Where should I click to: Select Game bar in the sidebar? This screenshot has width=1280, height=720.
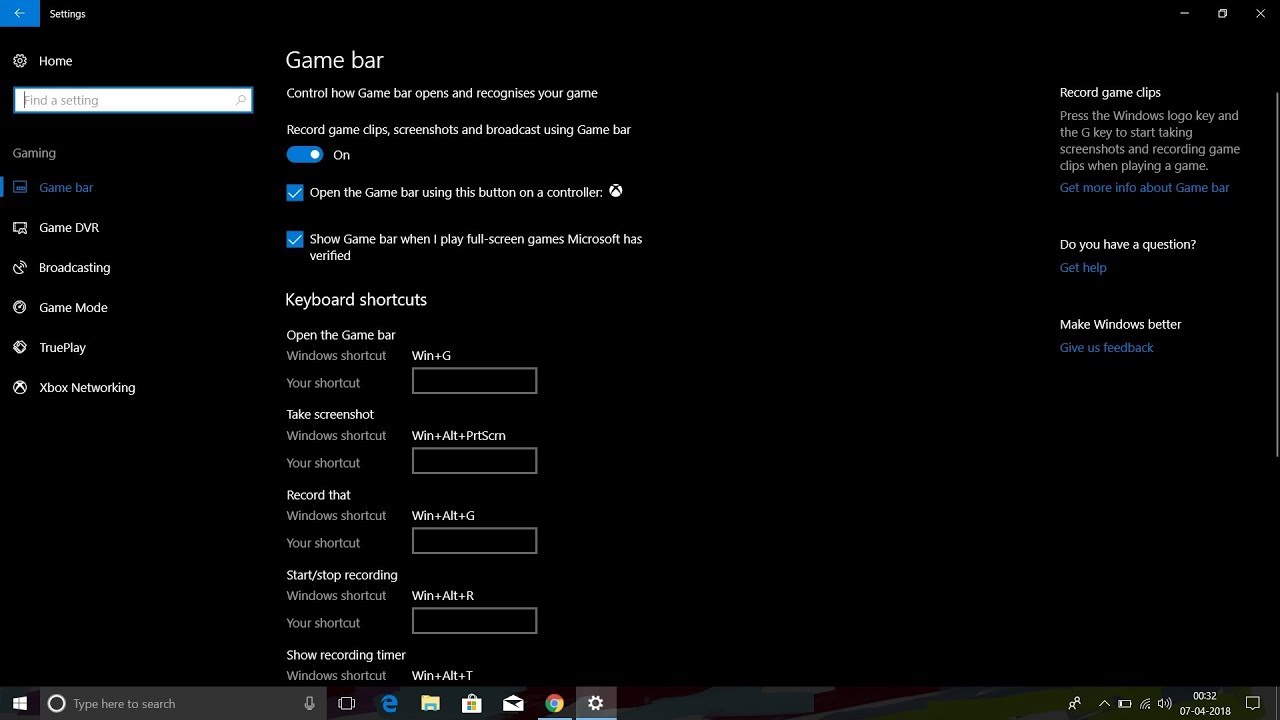point(66,187)
